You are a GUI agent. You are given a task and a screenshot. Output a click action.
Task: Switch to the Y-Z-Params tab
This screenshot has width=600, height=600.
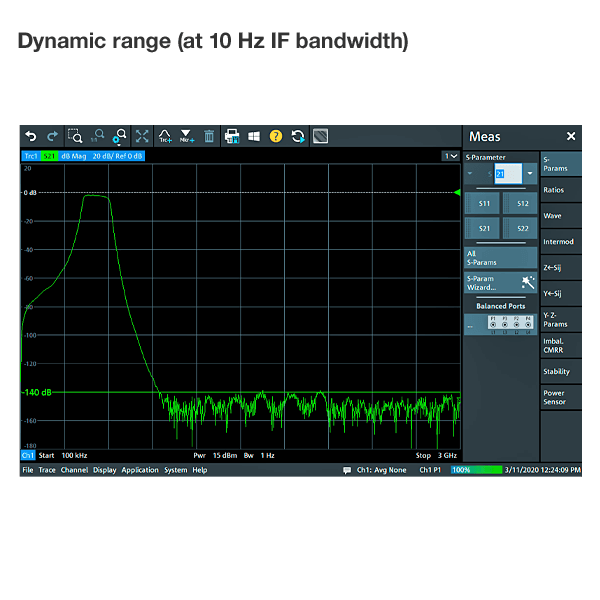561,320
